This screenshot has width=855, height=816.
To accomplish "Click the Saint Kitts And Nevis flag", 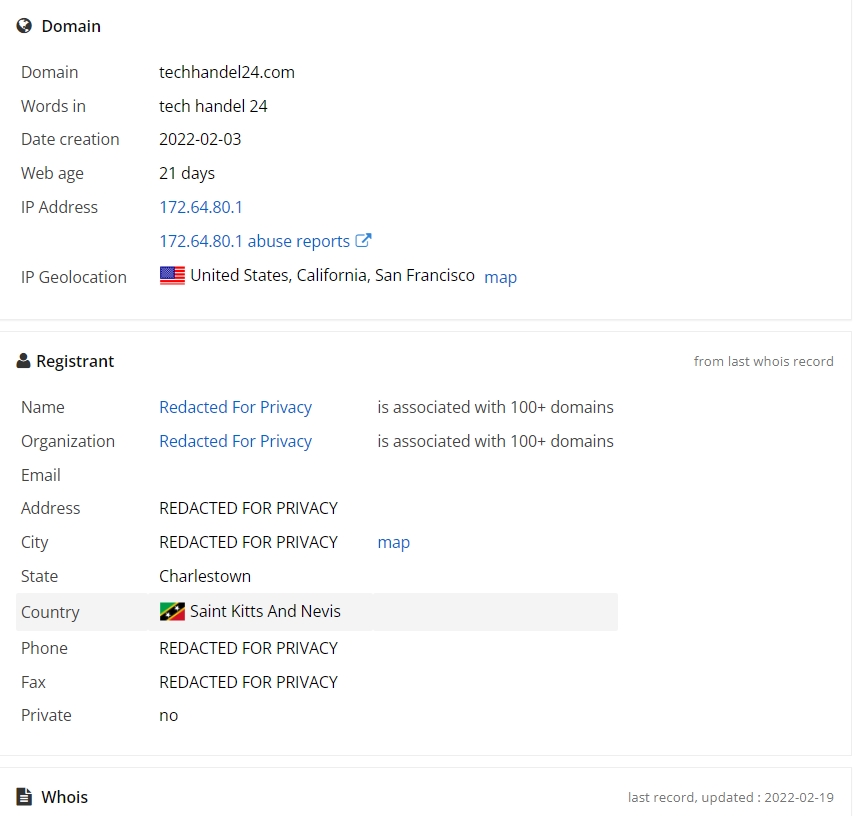I will click(x=172, y=611).
